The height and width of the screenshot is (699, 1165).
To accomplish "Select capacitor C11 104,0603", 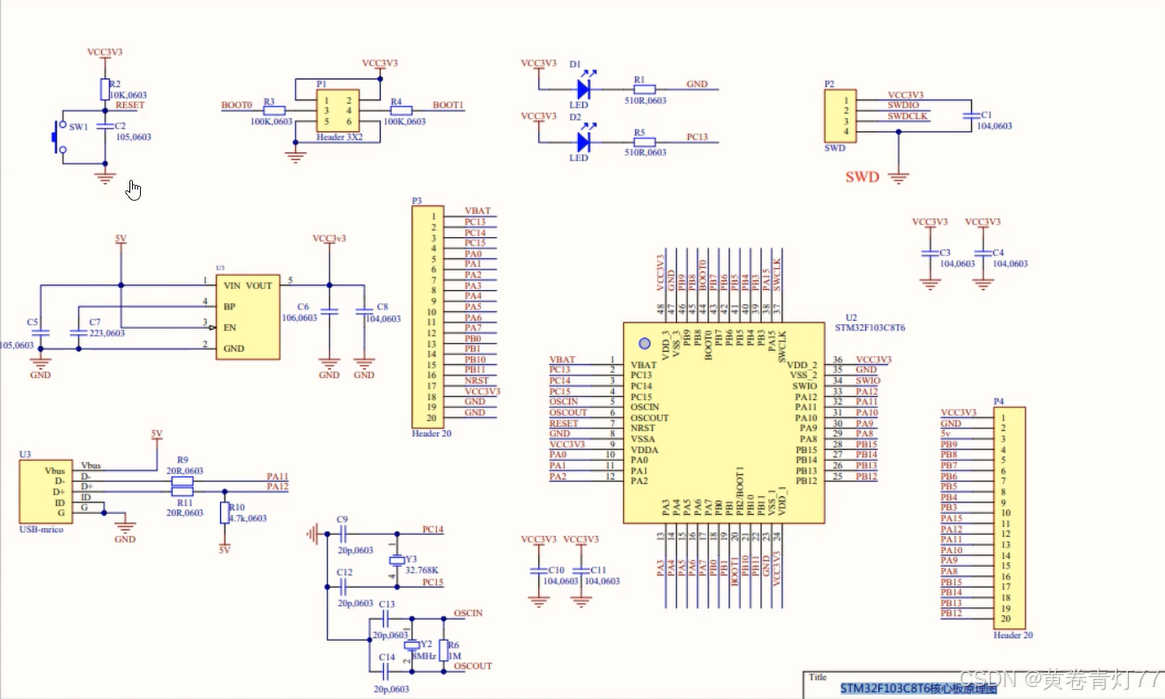I will (581, 570).
